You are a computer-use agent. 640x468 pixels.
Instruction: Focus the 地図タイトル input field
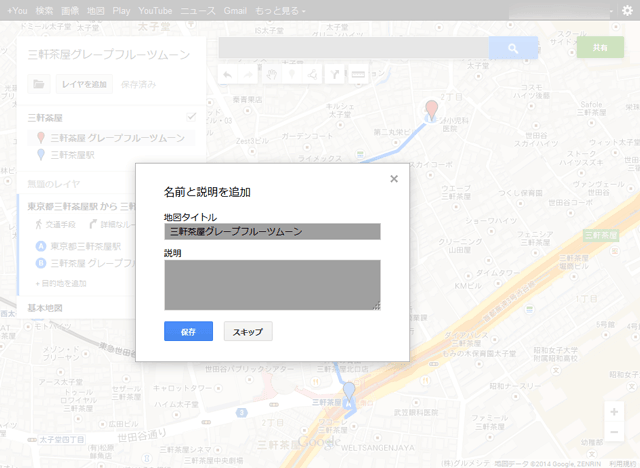(272, 231)
